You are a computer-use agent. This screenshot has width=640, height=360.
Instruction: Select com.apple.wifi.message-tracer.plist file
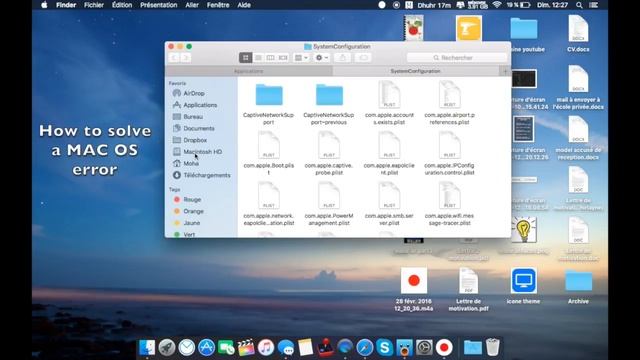point(449,204)
